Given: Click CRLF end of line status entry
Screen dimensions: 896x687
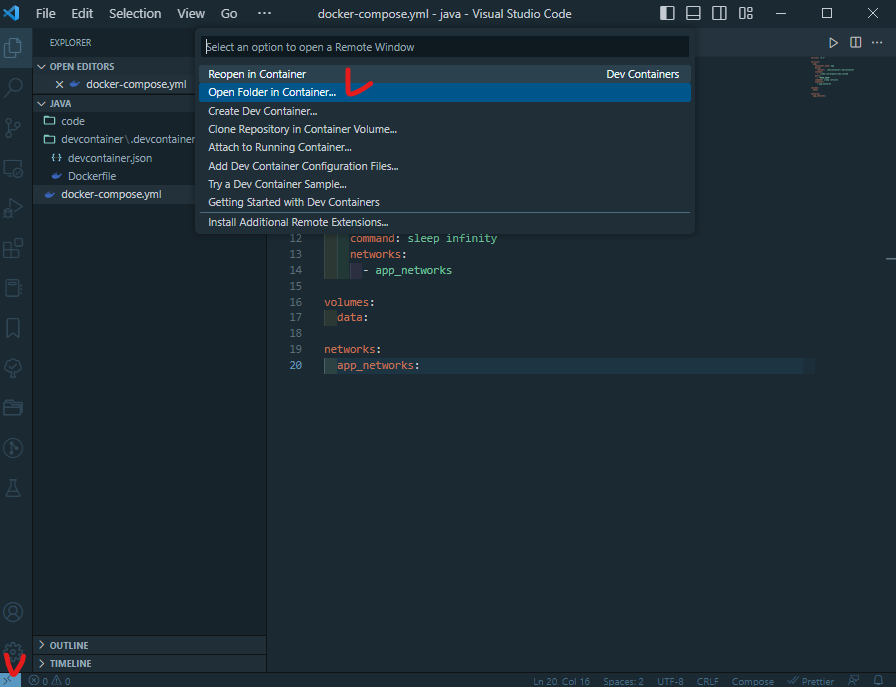Looking at the screenshot, I should (707, 681).
